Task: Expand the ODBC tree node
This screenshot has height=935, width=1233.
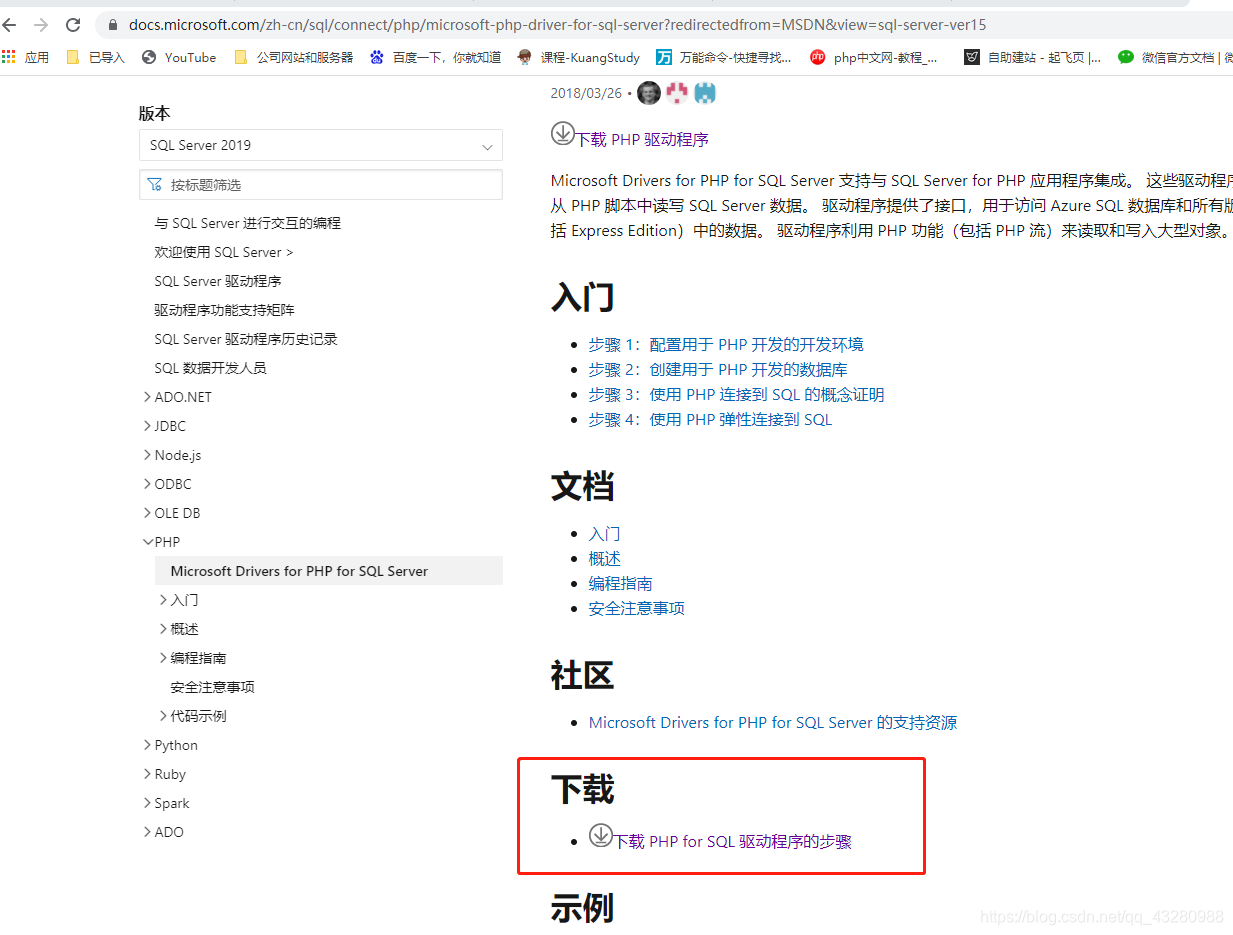Action: pos(148,484)
